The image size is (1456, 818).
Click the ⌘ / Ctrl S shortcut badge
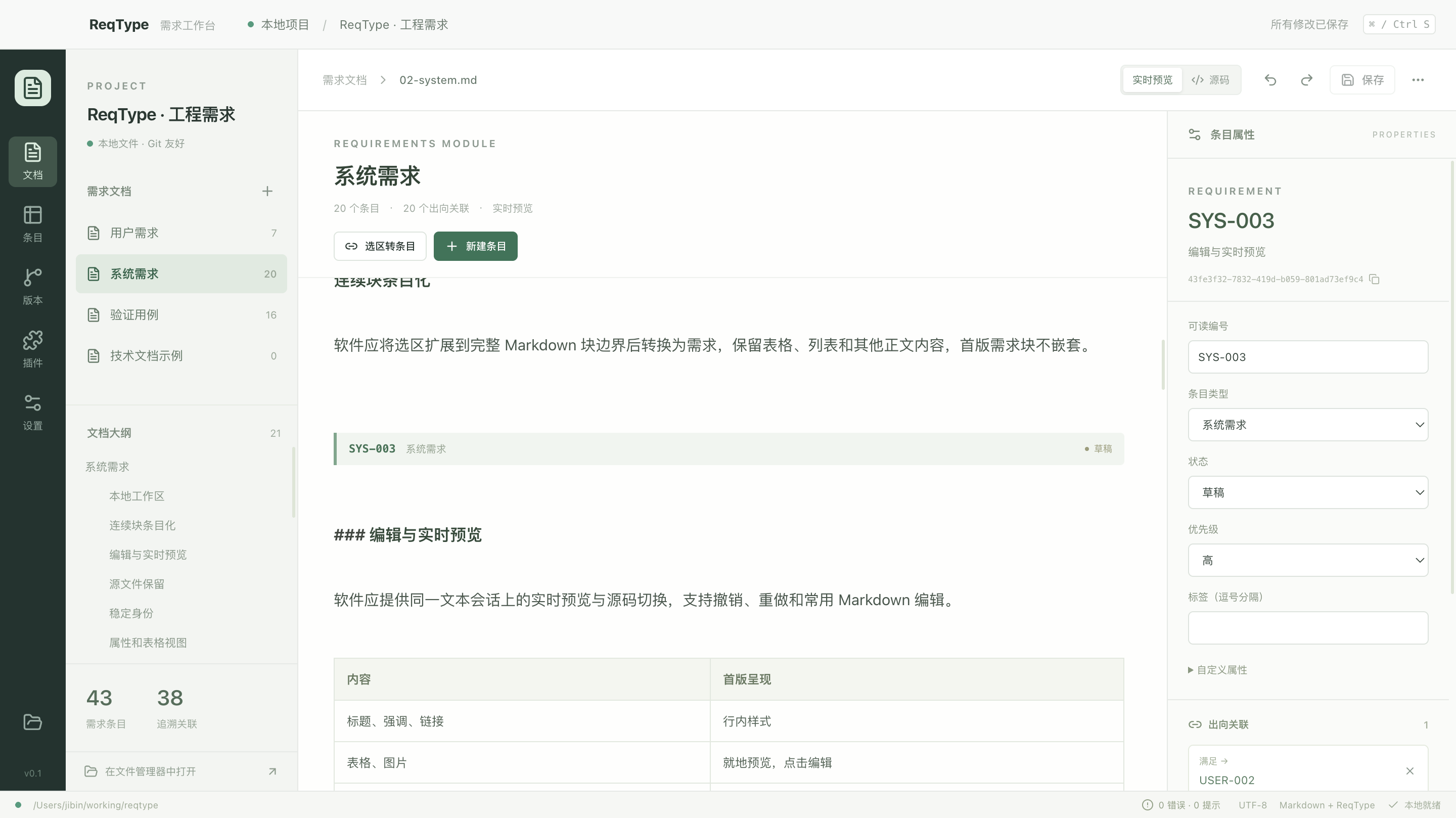coord(1399,24)
